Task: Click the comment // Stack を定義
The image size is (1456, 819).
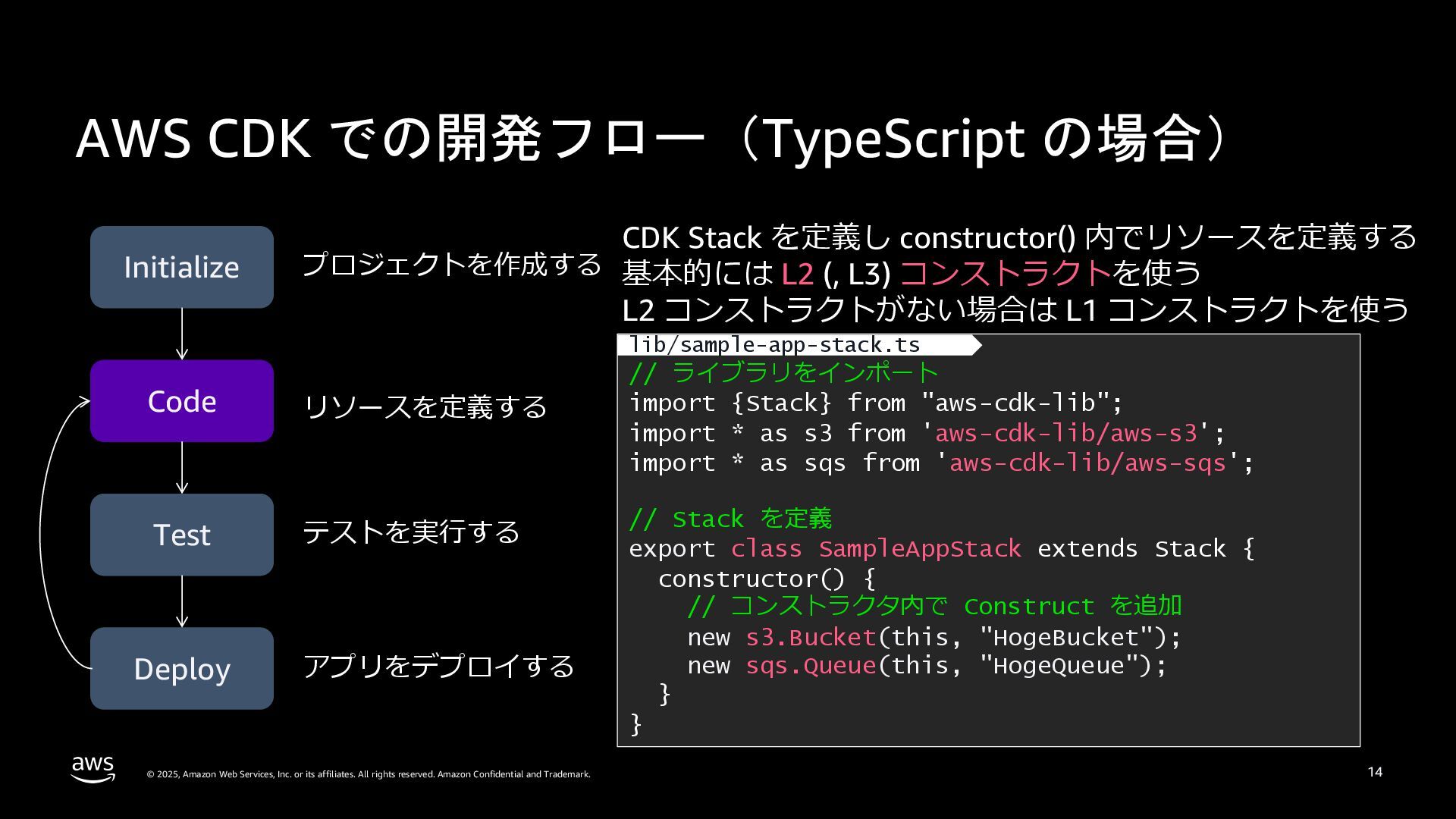Action: coord(730,519)
